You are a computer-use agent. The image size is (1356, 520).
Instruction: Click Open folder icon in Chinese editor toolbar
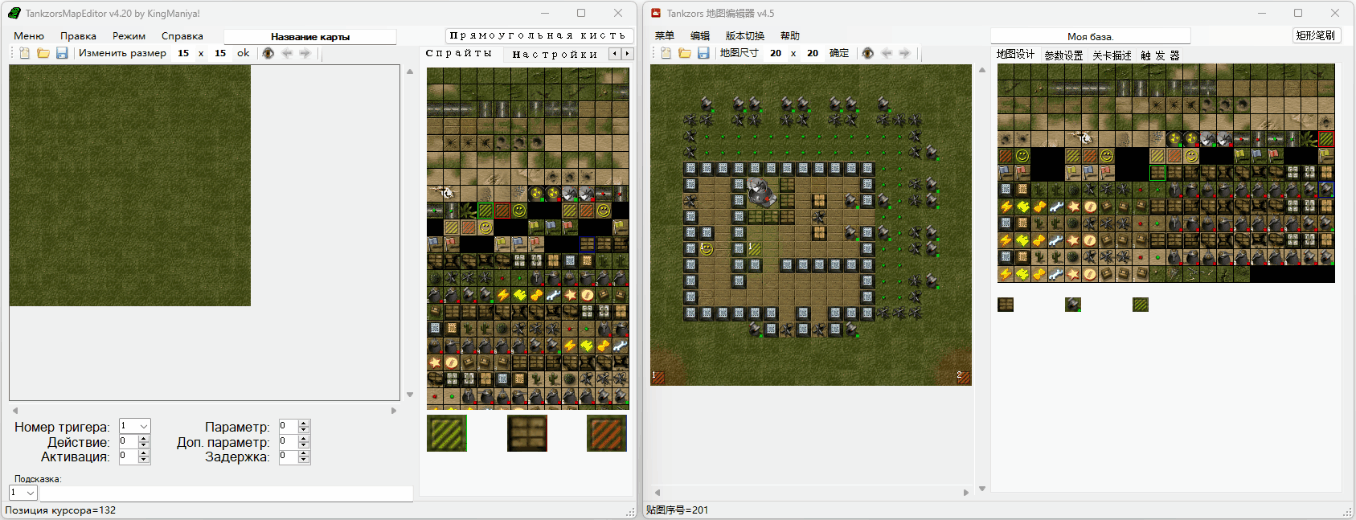[x=685, y=53]
